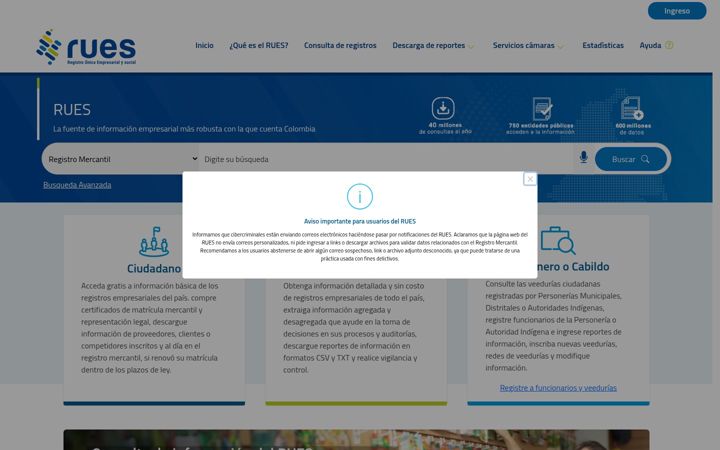This screenshot has width=720, height=450.
Task: Expand the Descarga de reportes menu
Action: [x=433, y=45]
